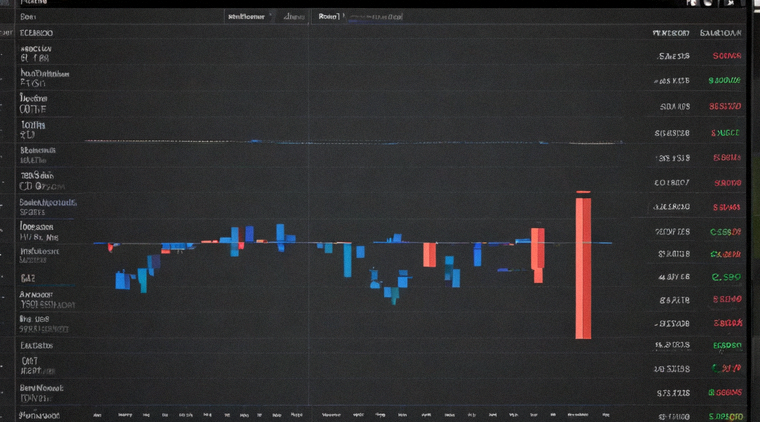The image size is (760, 422).
Task: Select the second faded tab in top bar
Action: [294, 16]
